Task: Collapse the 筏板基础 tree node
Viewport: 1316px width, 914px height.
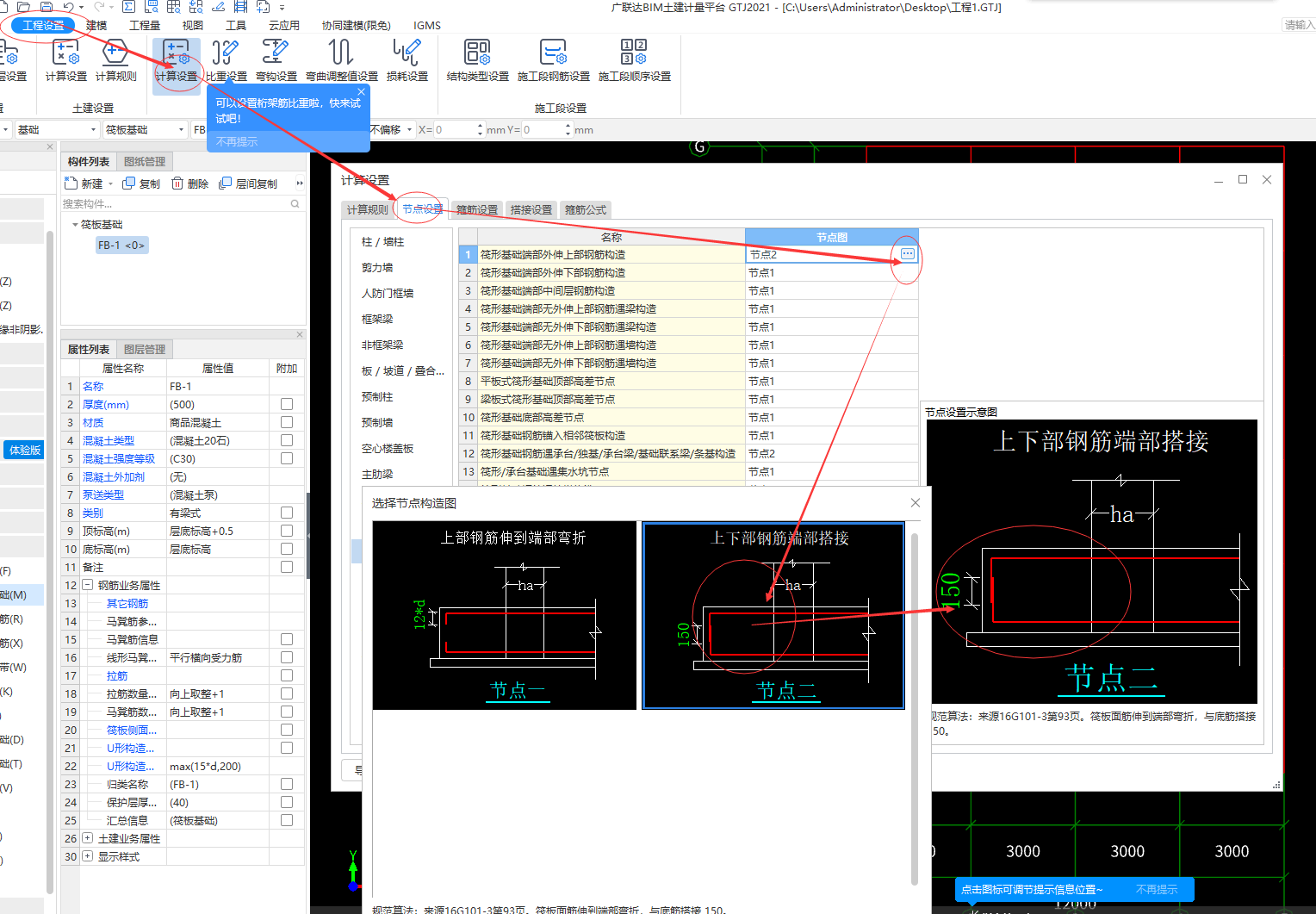Action: pyautogui.click(x=75, y=225)
